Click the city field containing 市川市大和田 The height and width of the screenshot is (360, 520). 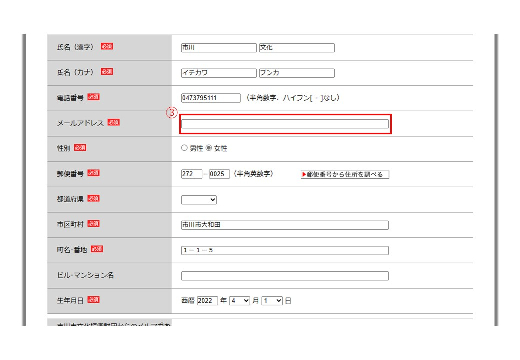[285, 225]
